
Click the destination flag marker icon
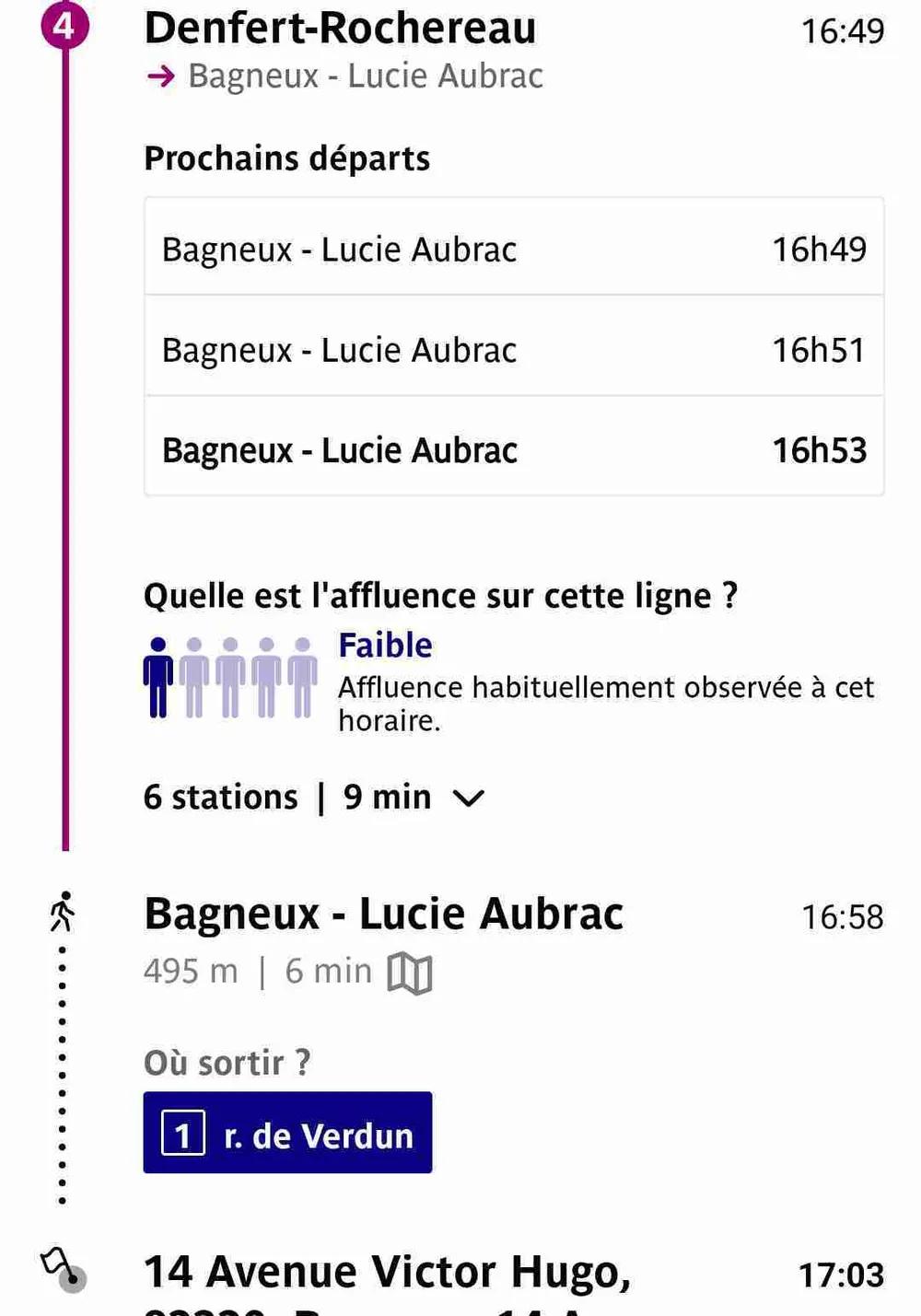pos(62,1269)
